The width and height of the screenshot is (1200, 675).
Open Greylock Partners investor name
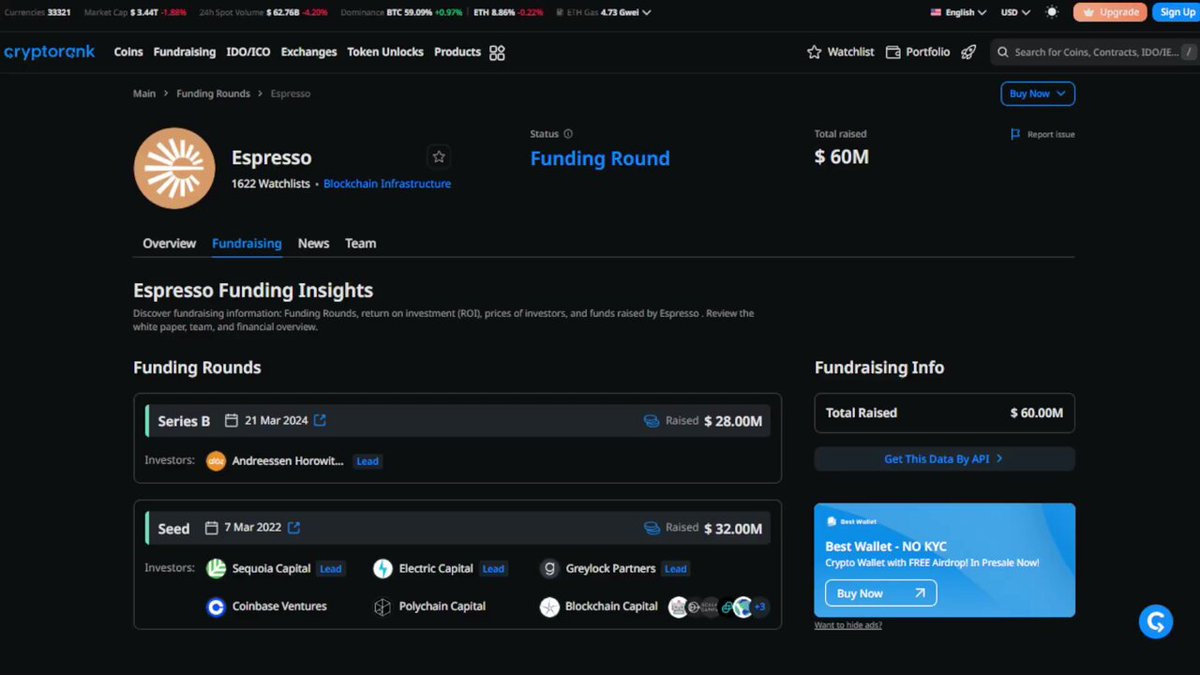[x=610, y=569]
